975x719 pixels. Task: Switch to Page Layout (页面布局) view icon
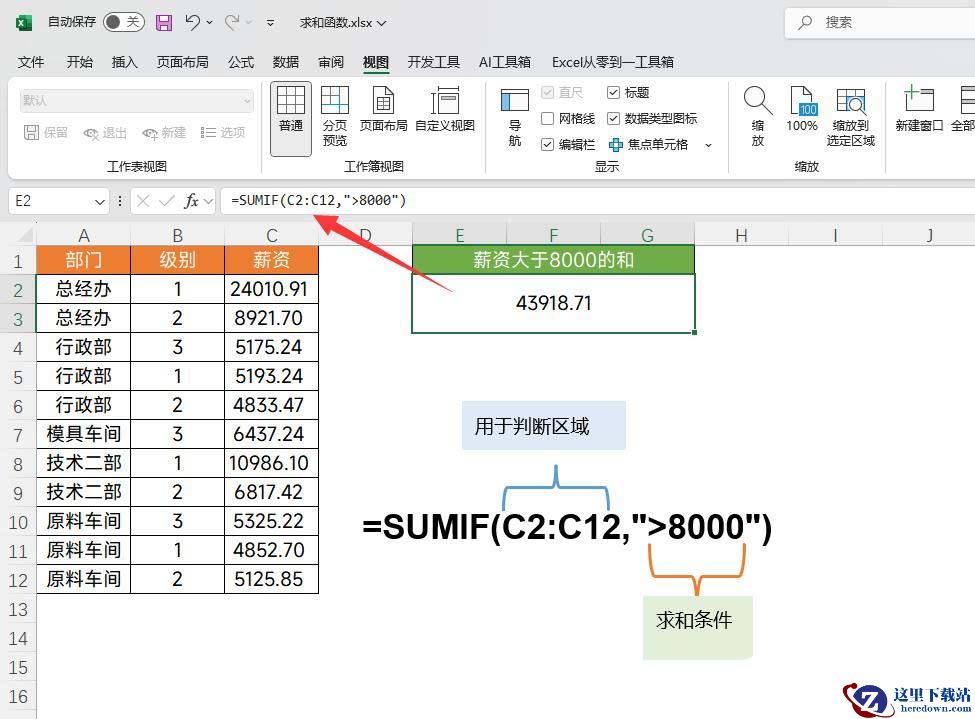pos(383,101)
